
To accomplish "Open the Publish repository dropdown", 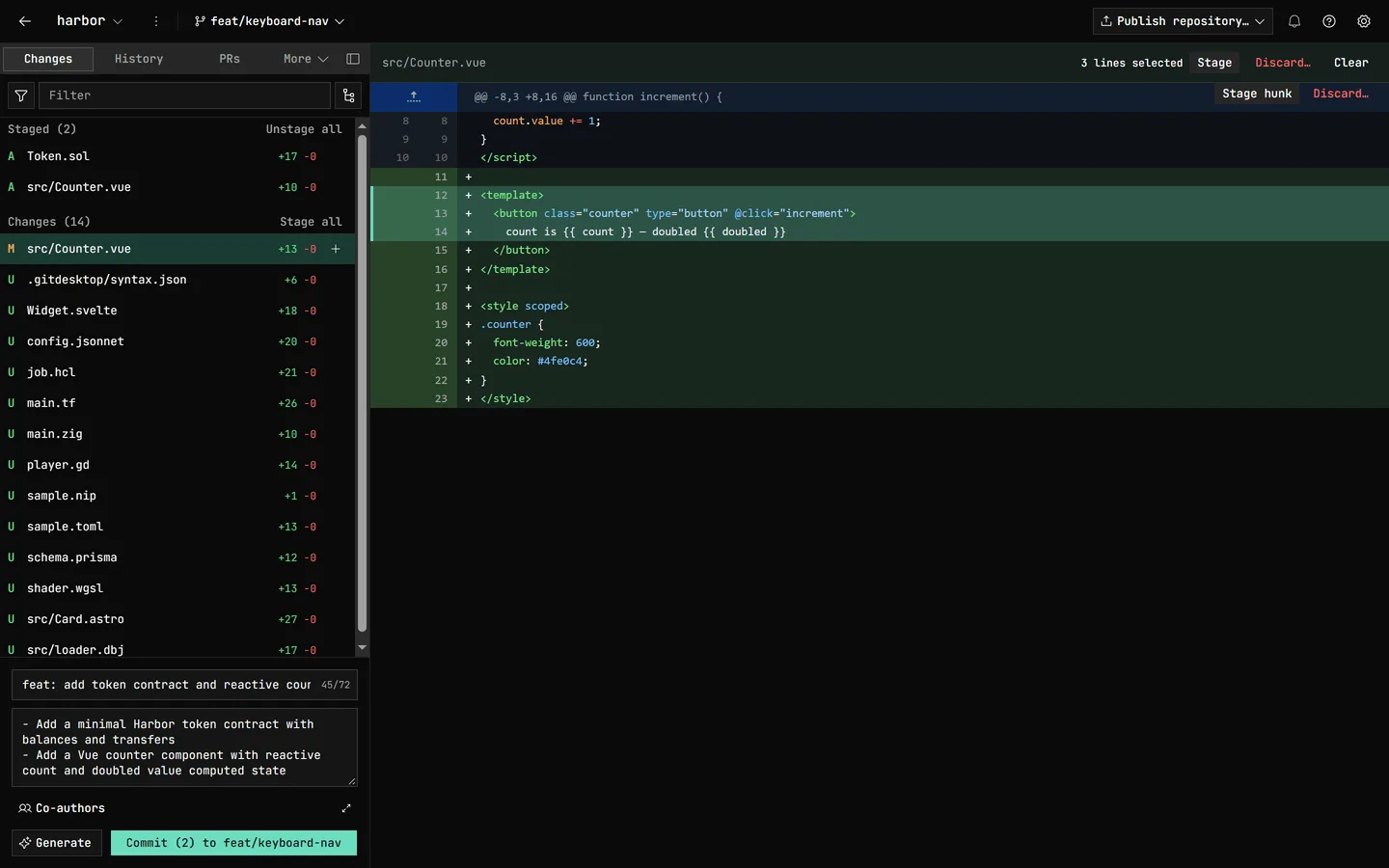I will click(1183, 21).
